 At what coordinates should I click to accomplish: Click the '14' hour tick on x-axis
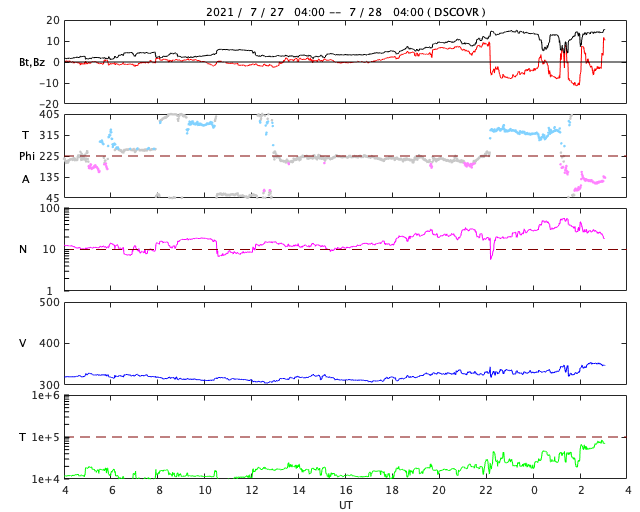click(x=299, y=490)
